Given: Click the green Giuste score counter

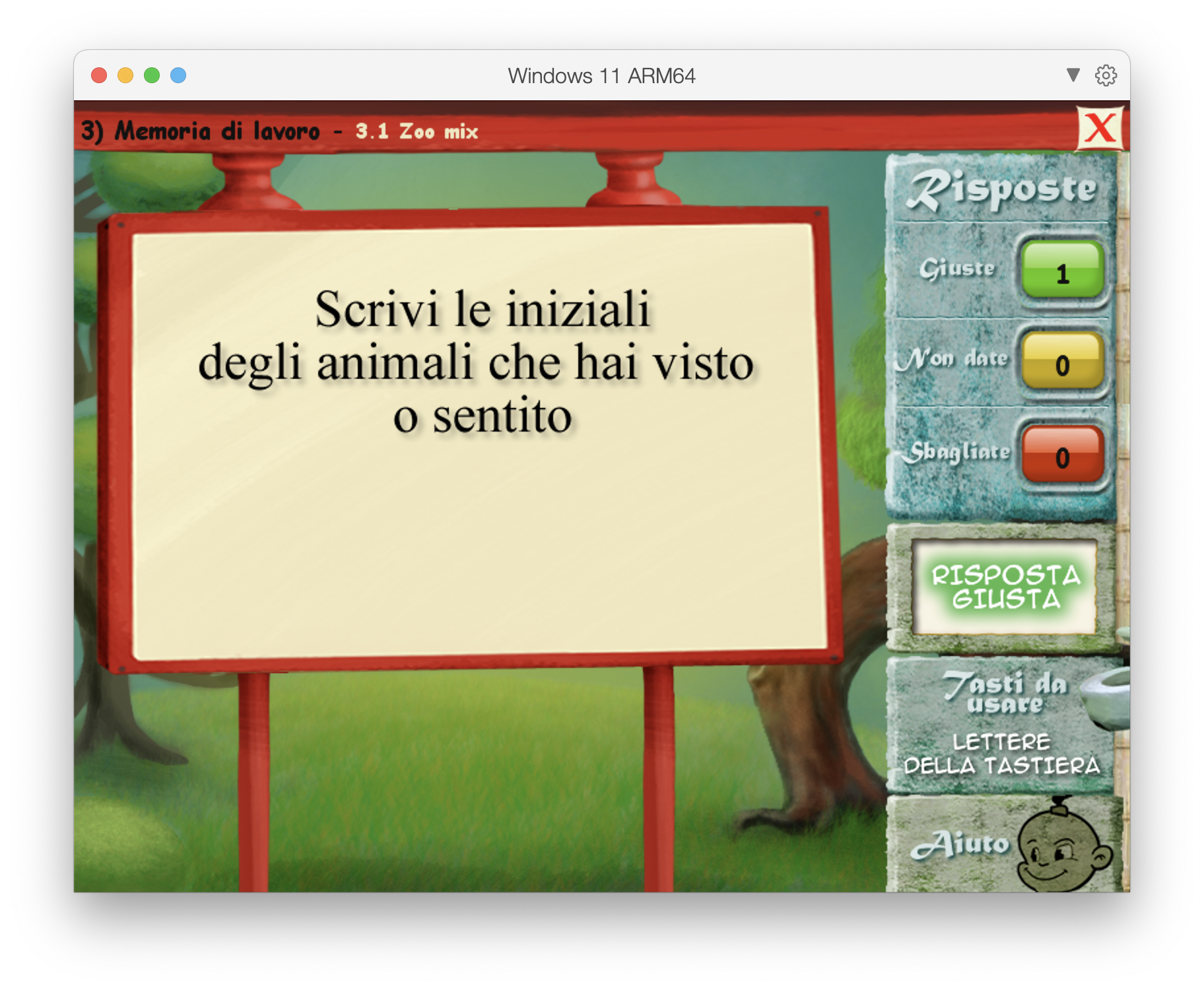Looking at the screenshot, I should coord(1062,271).
